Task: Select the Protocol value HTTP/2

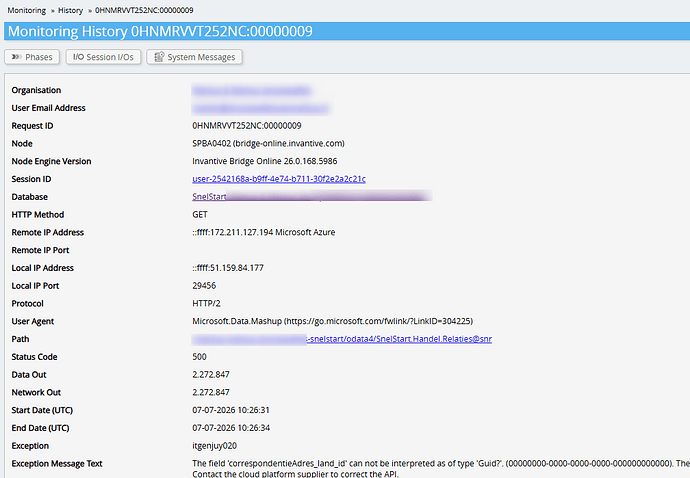Action: point(206,303)
